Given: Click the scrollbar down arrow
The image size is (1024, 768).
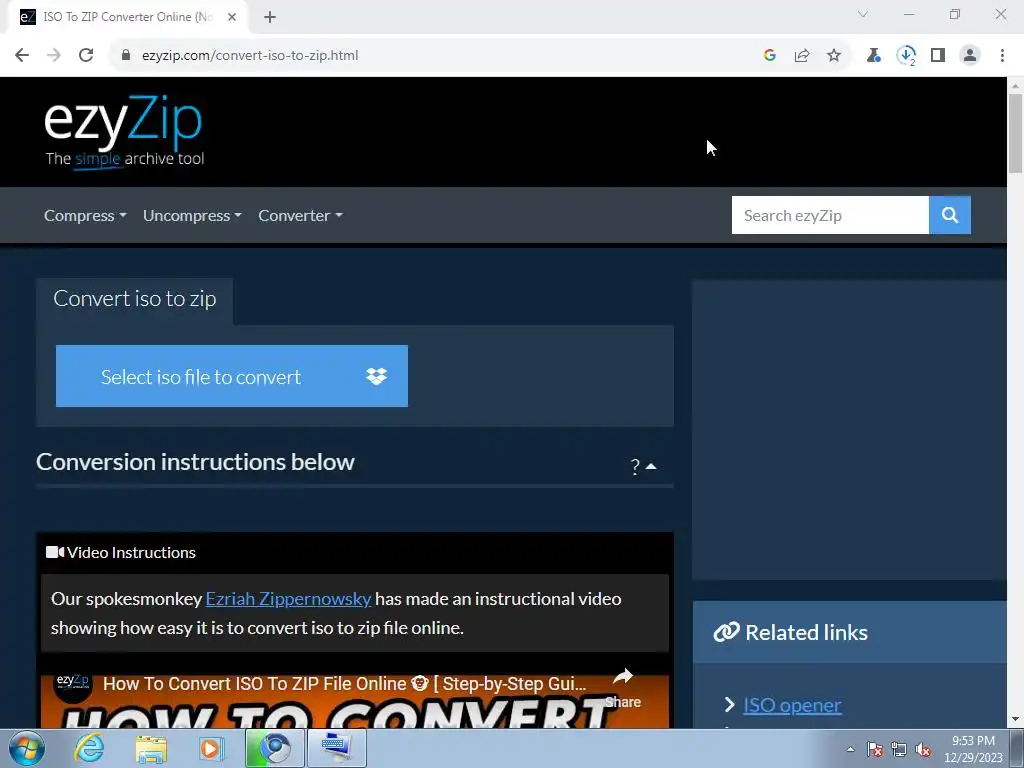Looking at the screenshot, I should coord(1015,719).
